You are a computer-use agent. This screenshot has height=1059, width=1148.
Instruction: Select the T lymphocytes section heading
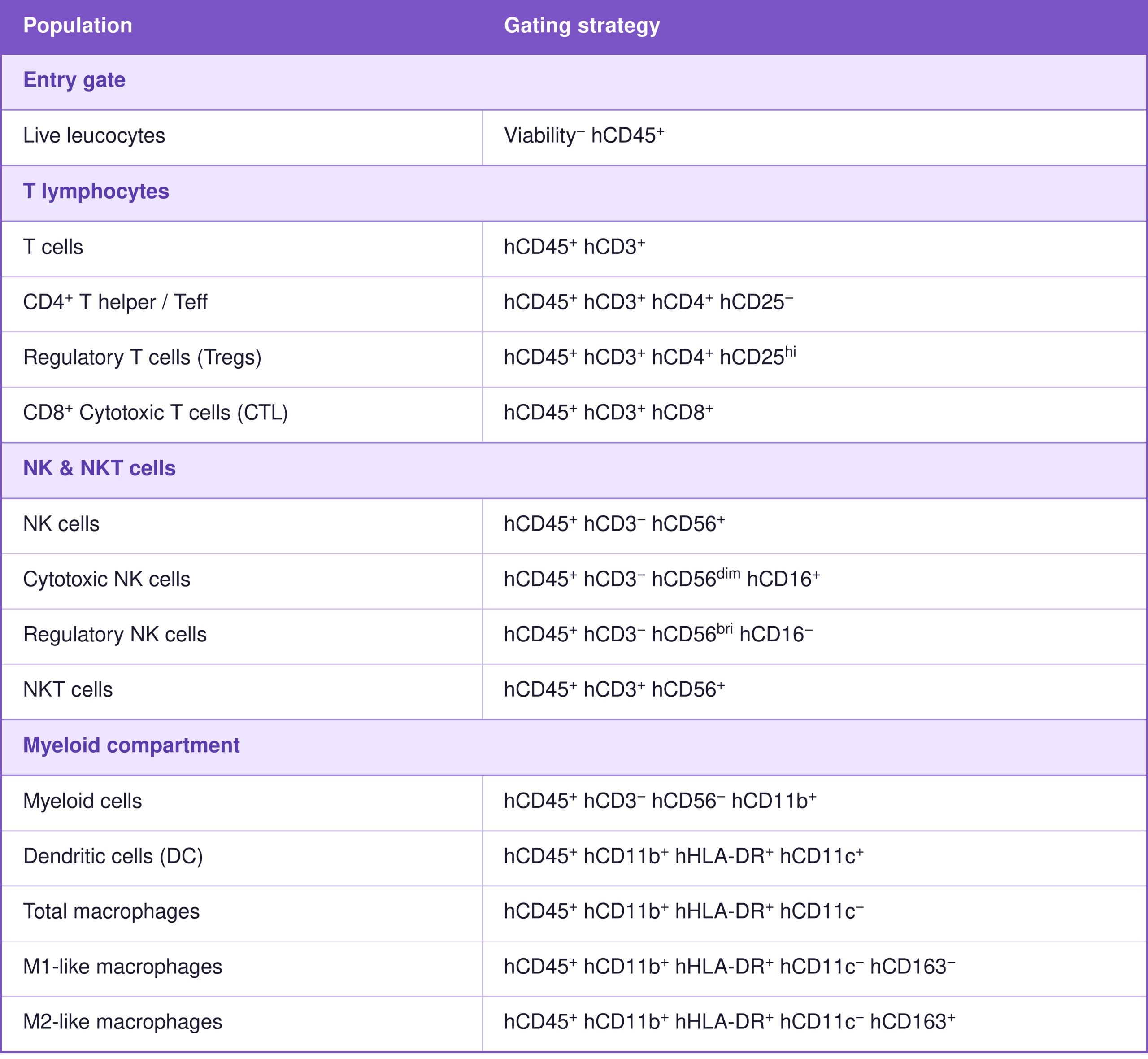[96, 192]
